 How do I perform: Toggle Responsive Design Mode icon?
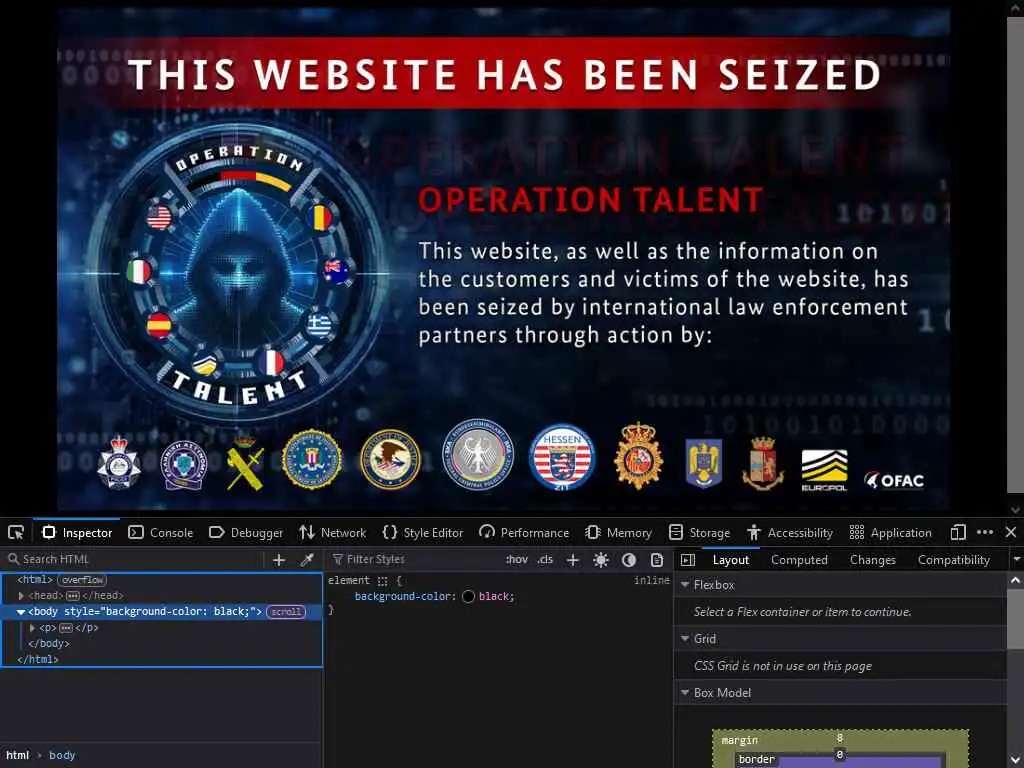coord(957,532)
